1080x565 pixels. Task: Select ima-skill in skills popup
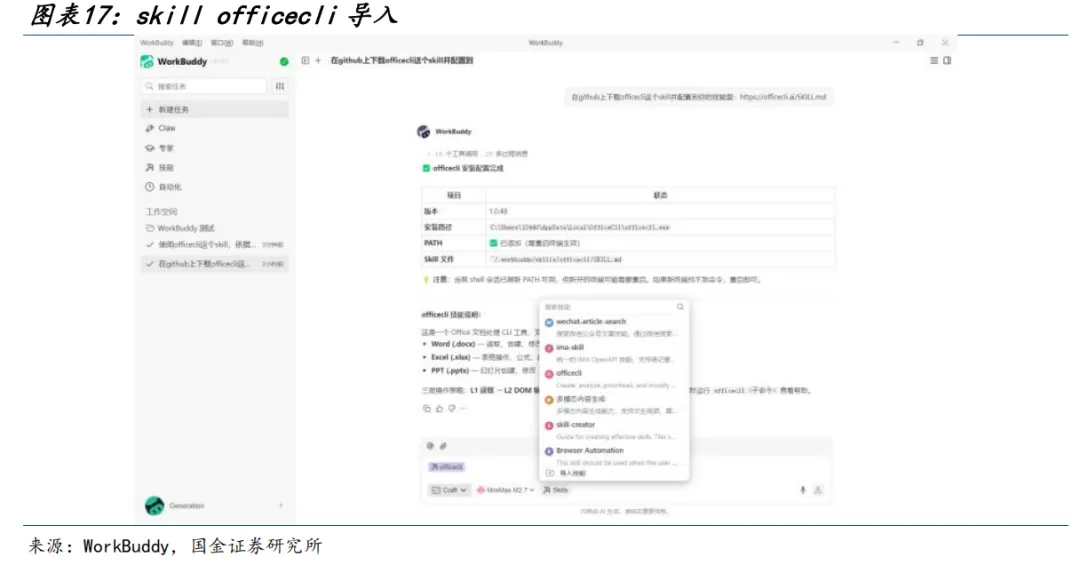point(614,353)
